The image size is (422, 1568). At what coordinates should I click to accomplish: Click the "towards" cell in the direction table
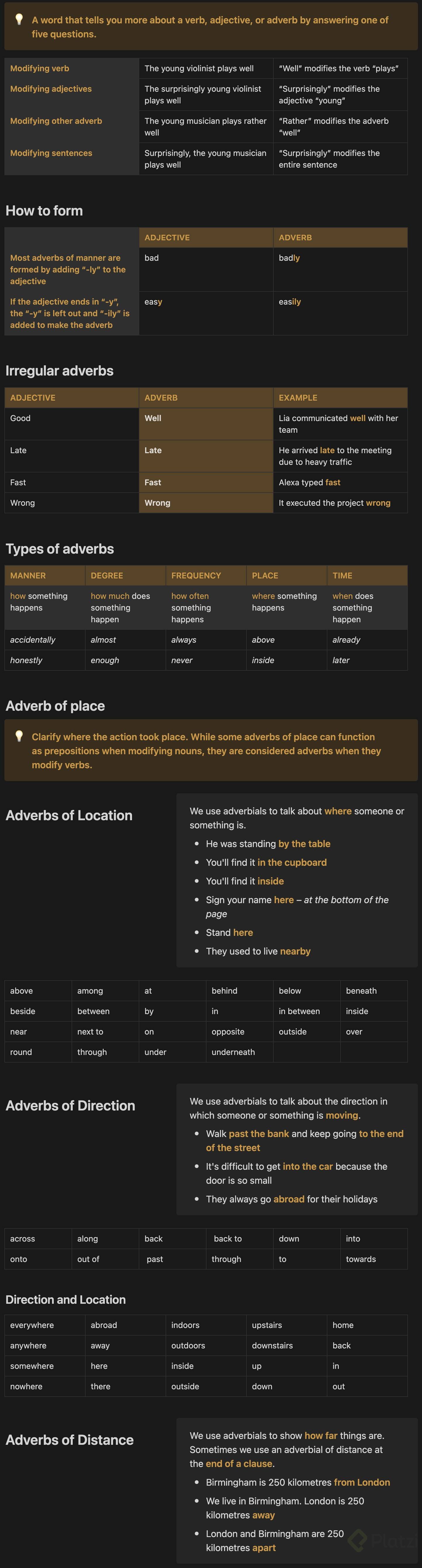click(x=360, y=1259)
